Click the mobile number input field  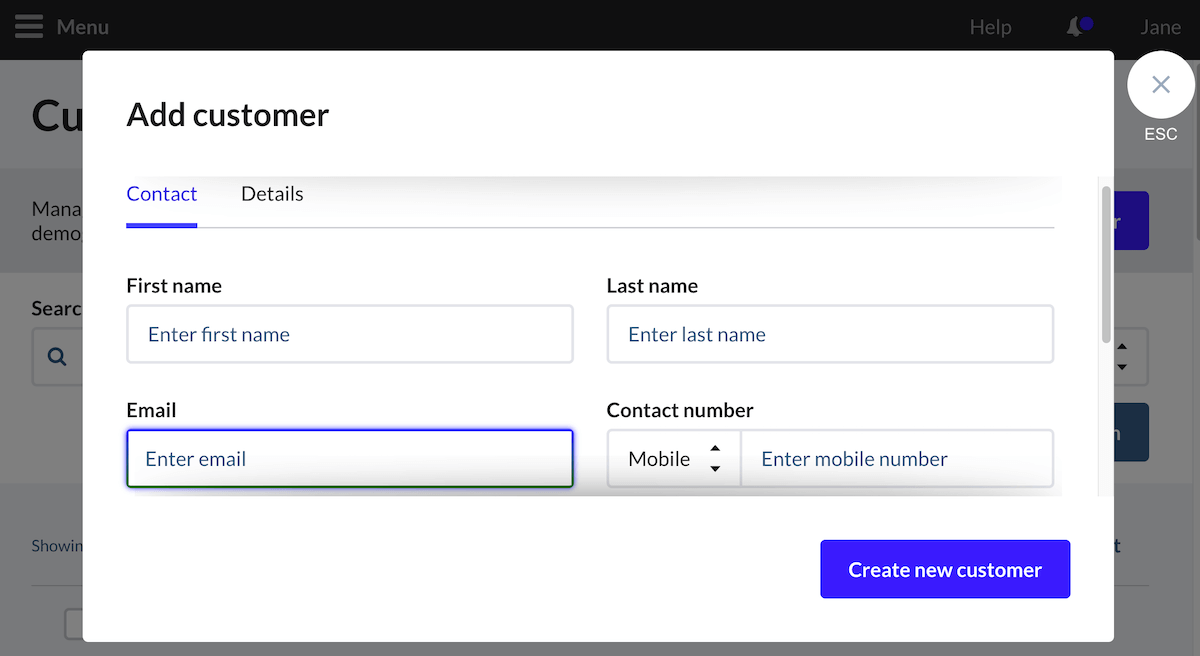pos(897,459)
